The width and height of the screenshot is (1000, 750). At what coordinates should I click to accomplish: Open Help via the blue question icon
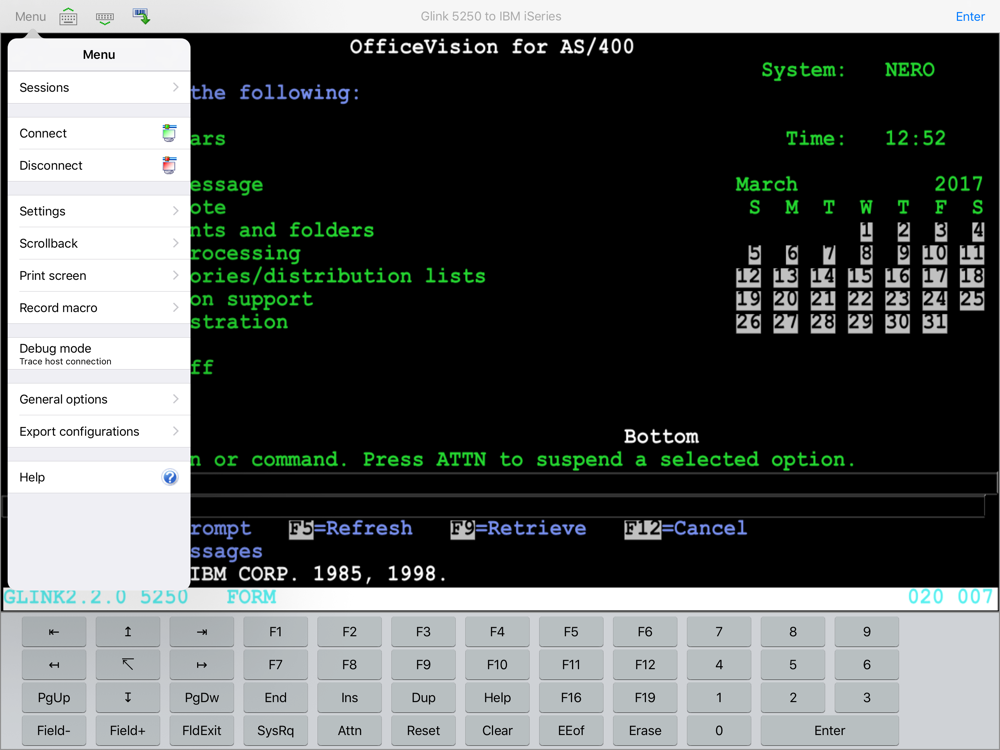click(170, 477)
